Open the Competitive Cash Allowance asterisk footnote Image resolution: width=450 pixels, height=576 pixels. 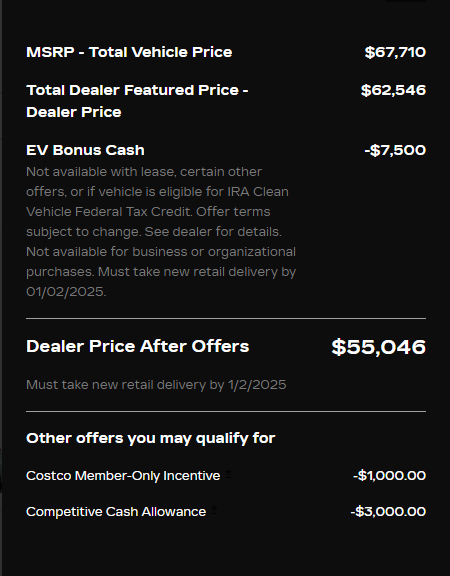tap(214, 509)
